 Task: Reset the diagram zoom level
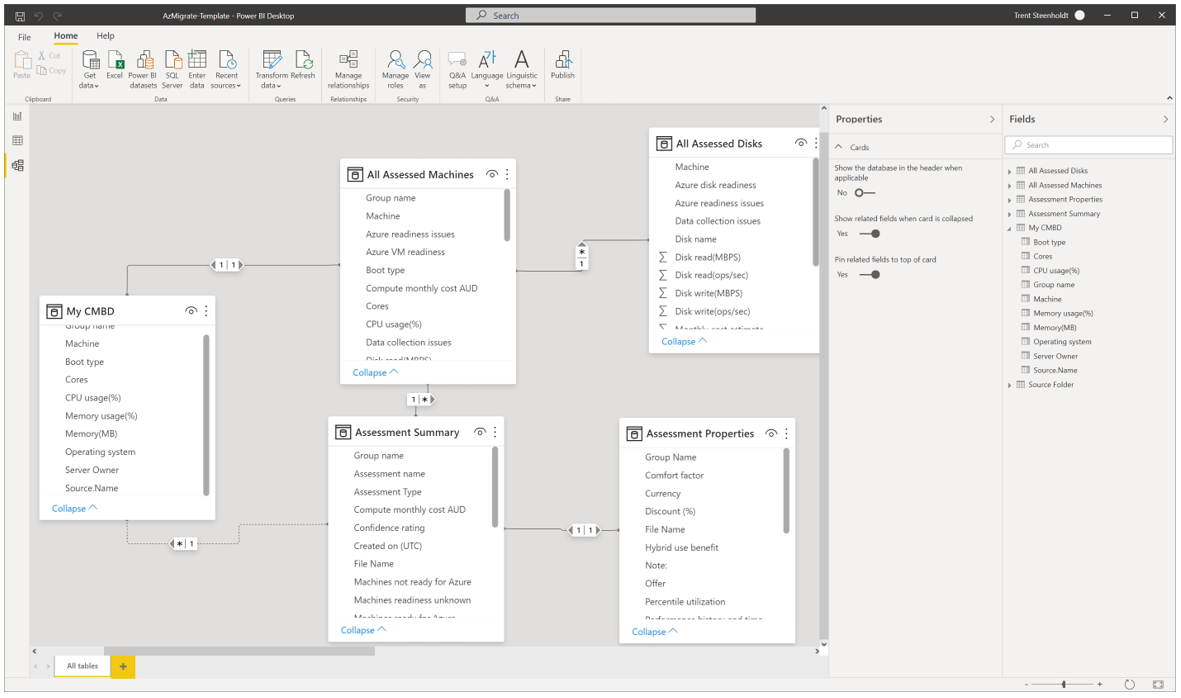coord(1129,684)
